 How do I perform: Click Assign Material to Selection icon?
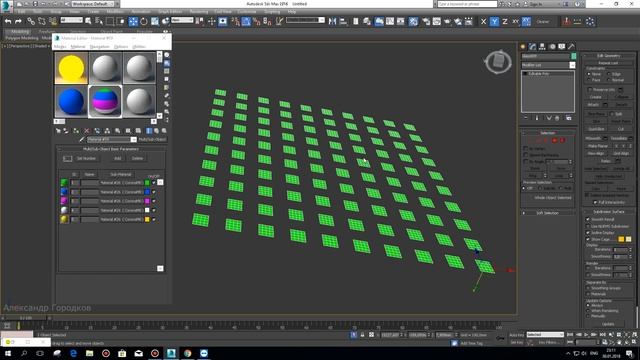coord(76,131)
